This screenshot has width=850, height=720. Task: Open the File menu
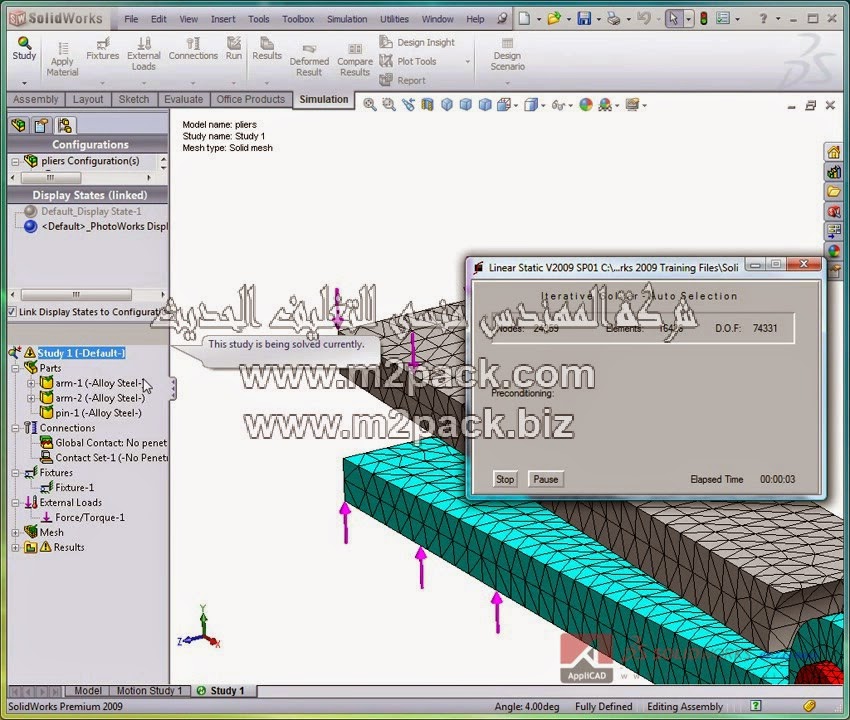tap(131, 19)
